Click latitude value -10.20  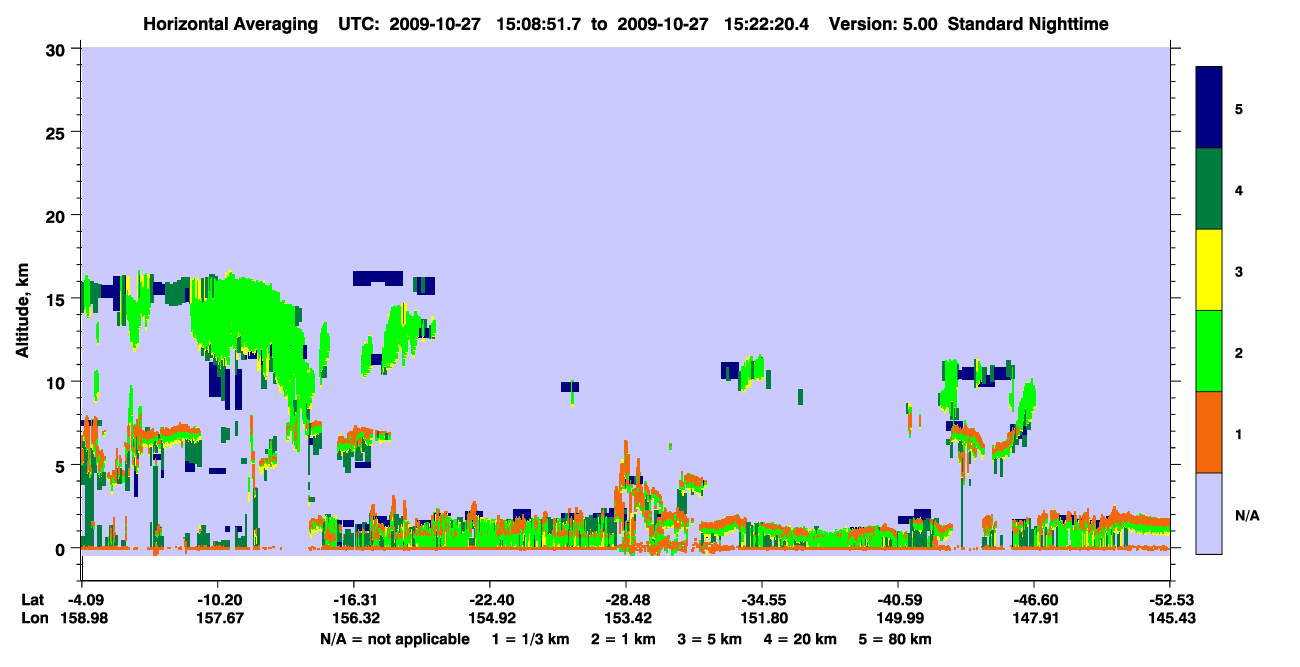click(218, 600)
